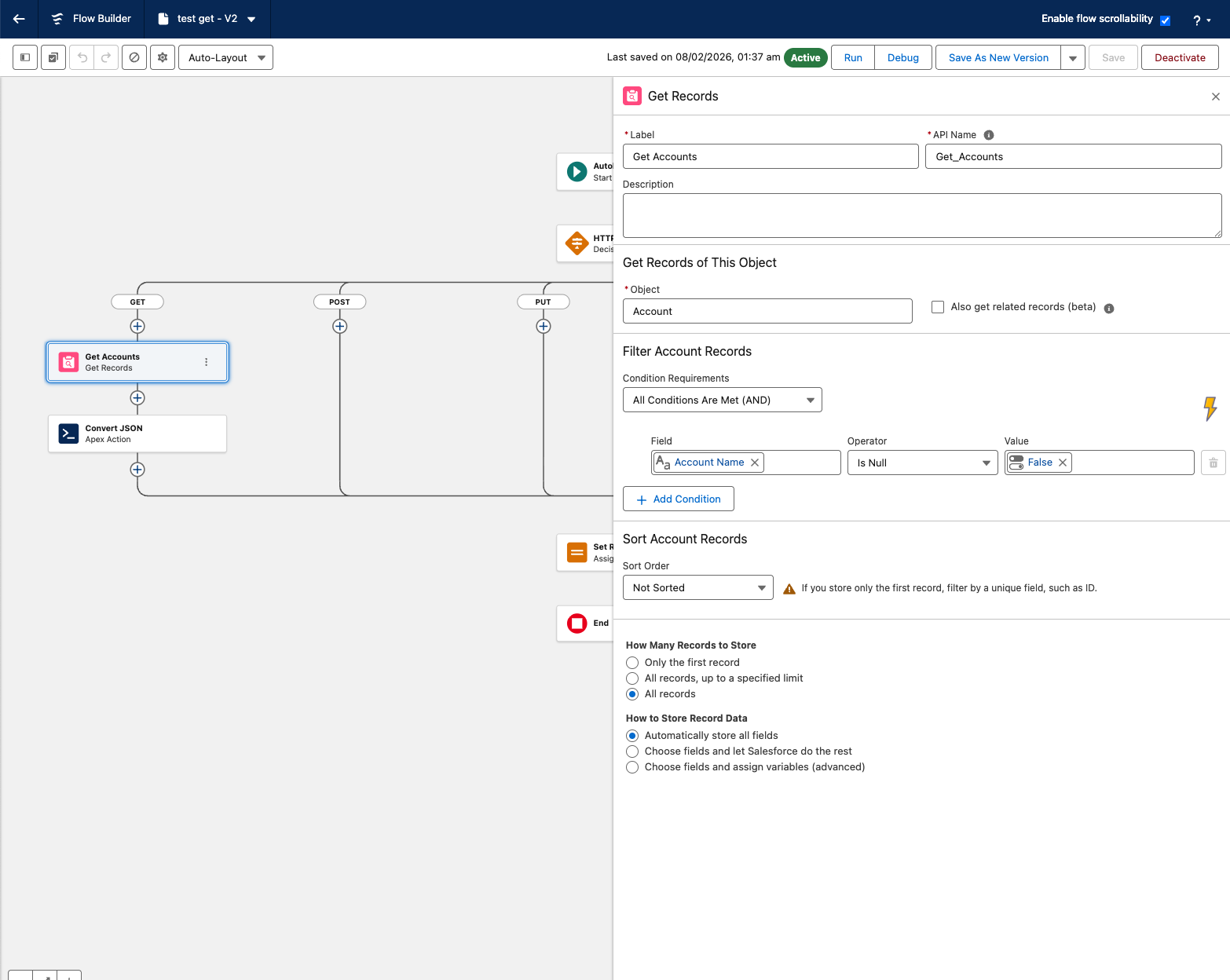This screenshot has height=980, width=1230.
Task: Click the show errors circle-slash icon
Action: pos(134,57)
